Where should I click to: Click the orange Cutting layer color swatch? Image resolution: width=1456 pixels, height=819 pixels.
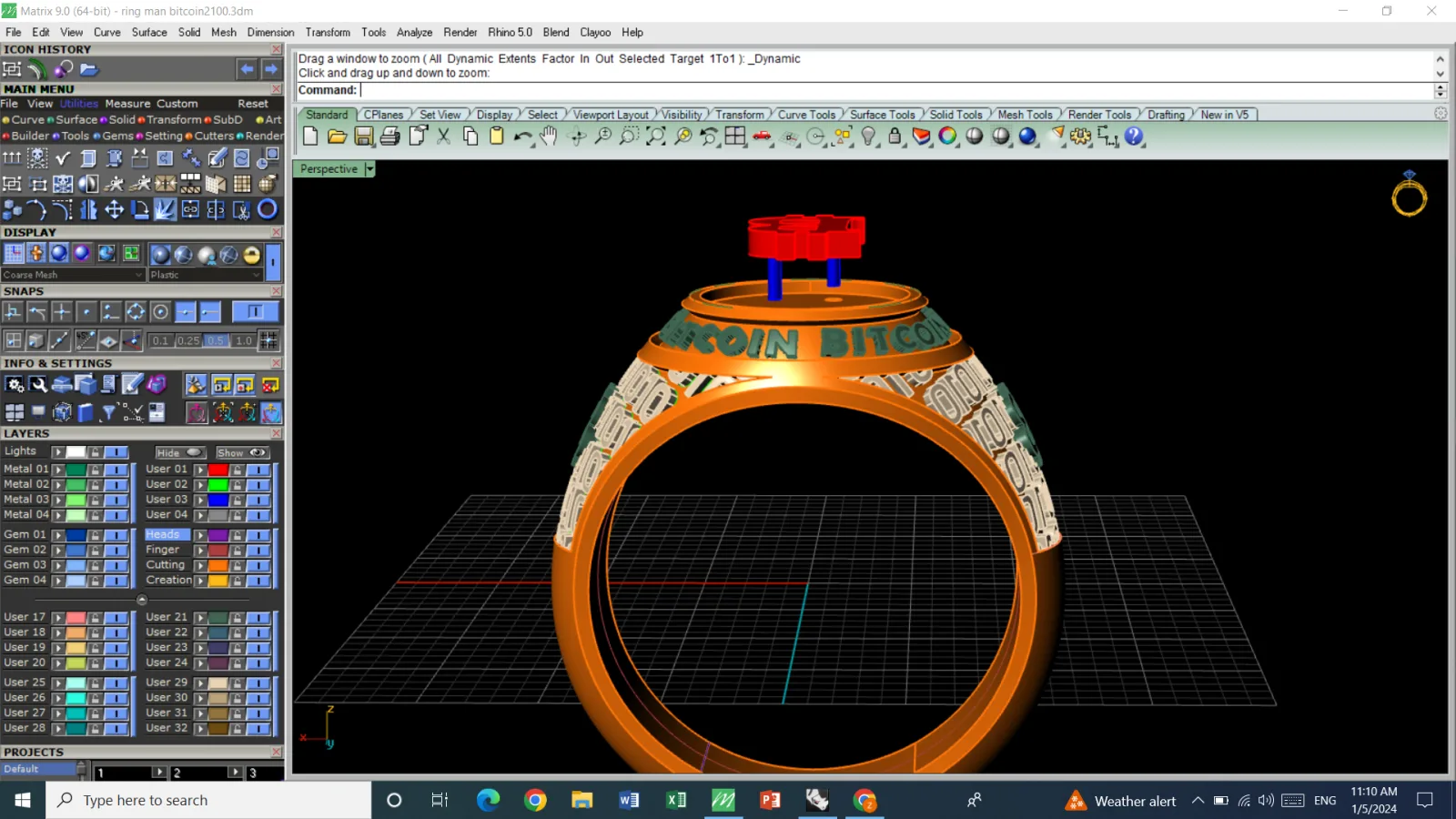[x=218, y=566]
